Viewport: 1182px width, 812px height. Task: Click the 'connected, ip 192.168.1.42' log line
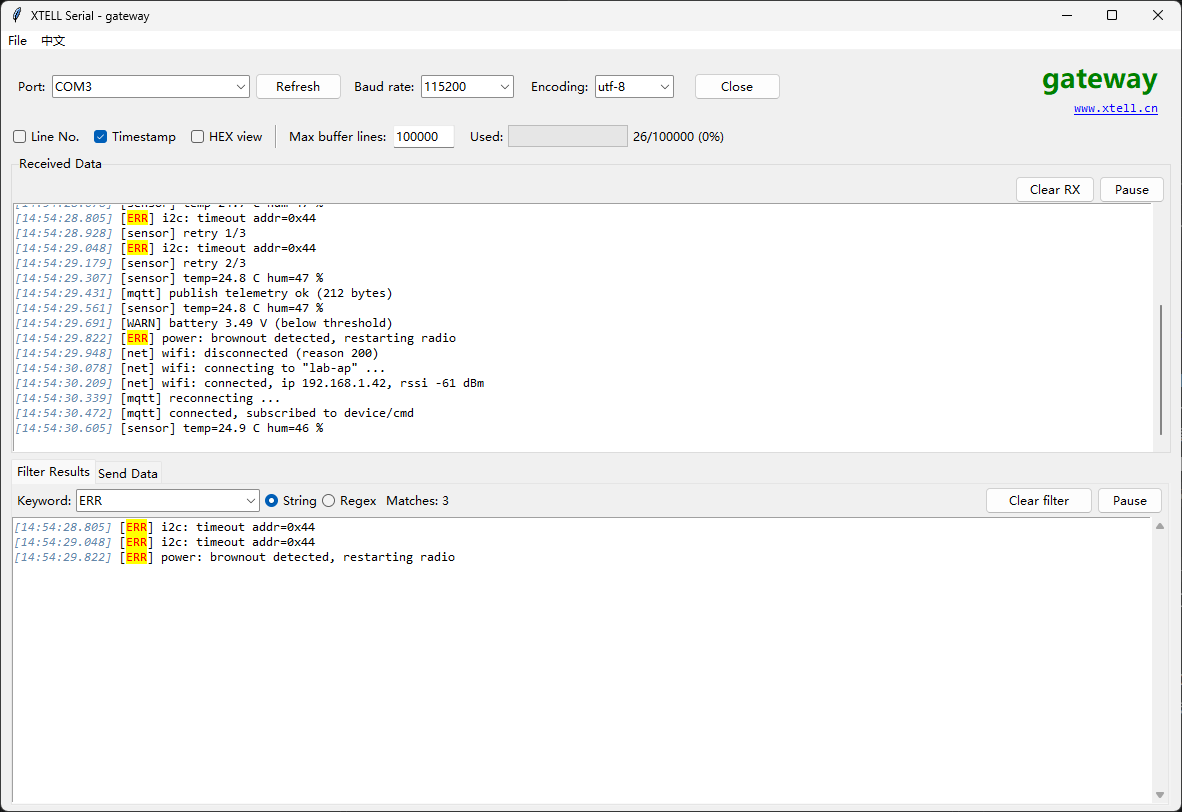pos(250,383)
